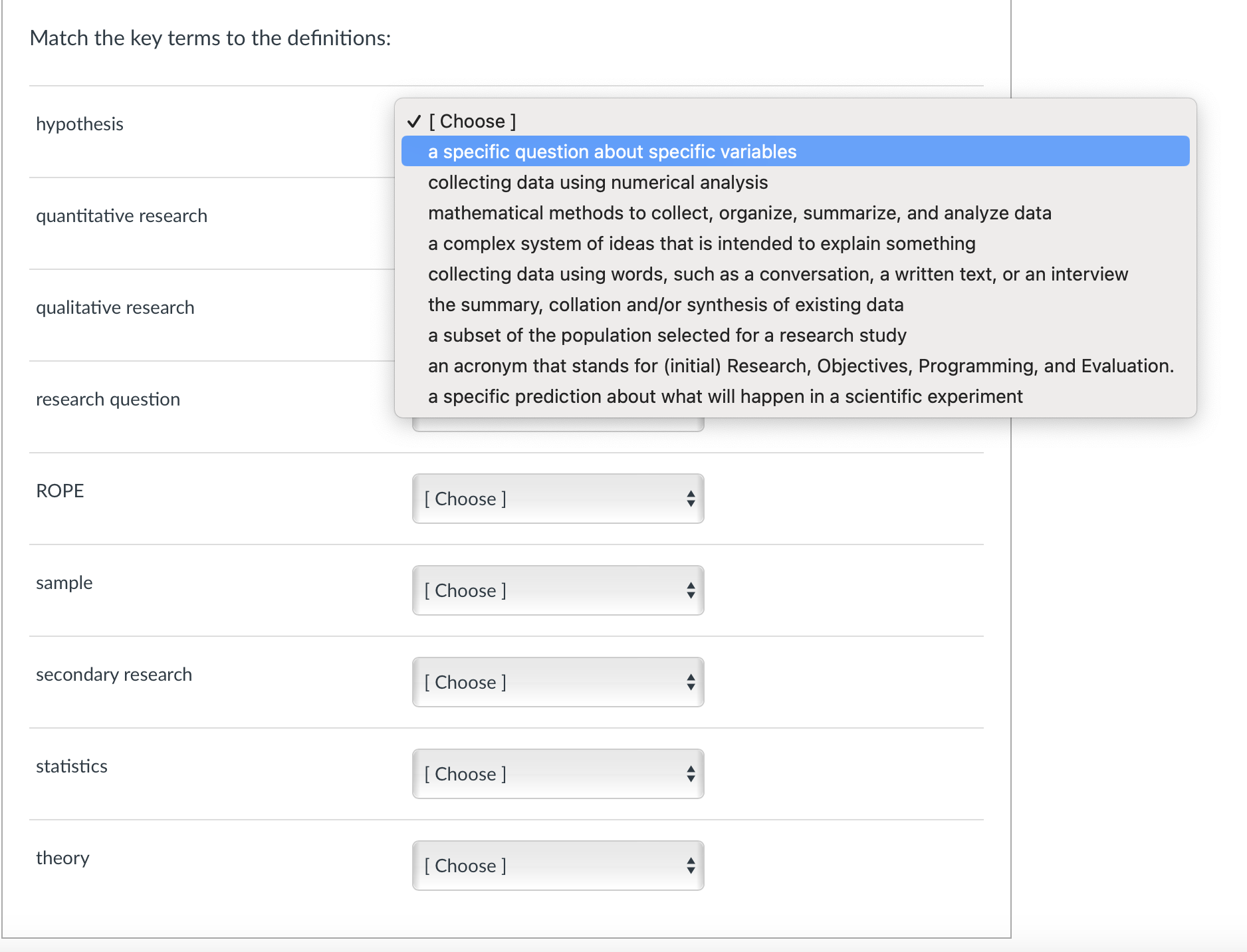The image size is (1247, 952).
Task: Expand the theory definition dropdown
Action: tap(557, 866)
